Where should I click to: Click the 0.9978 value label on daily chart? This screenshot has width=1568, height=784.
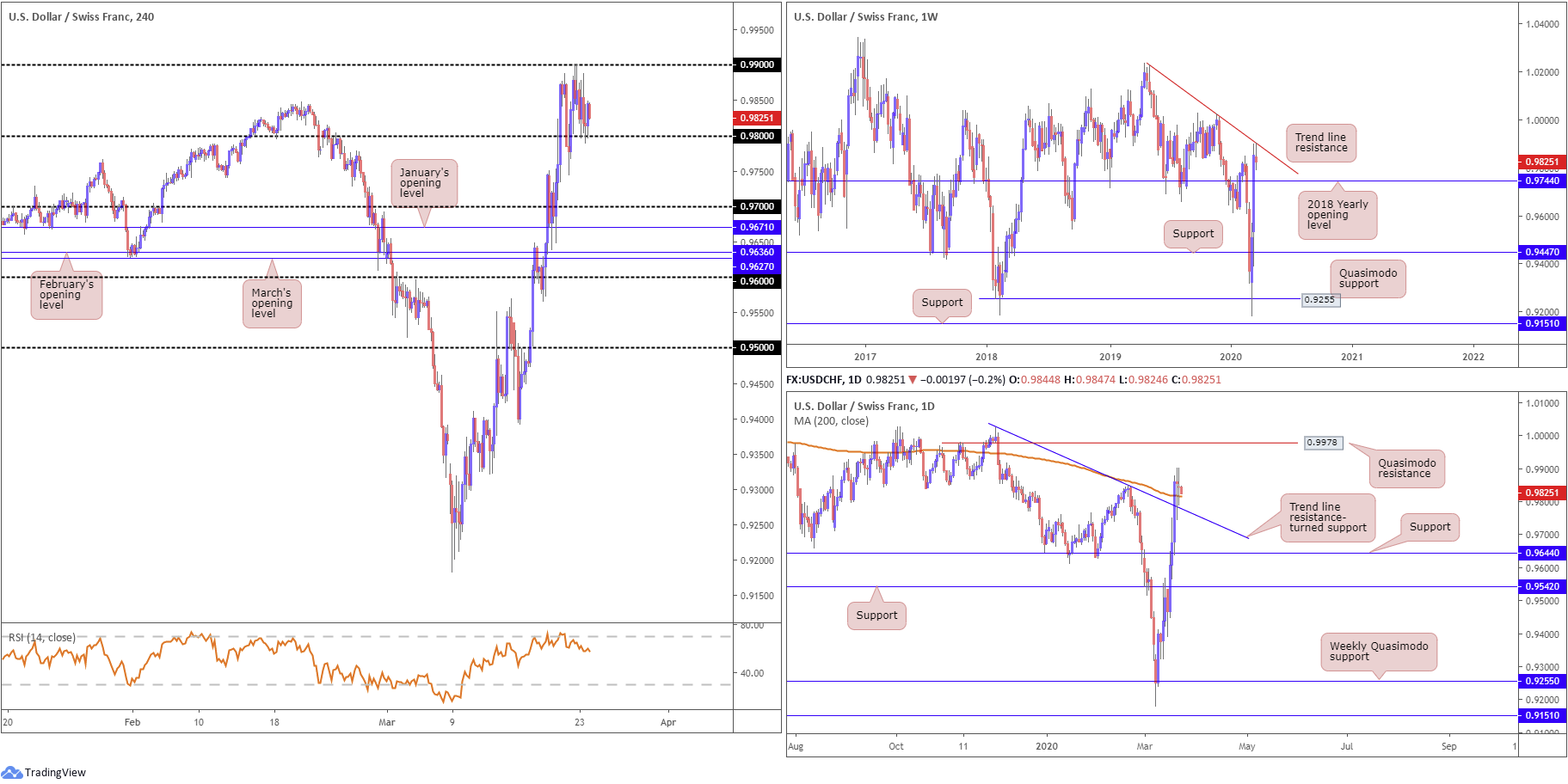(1323, 443)
